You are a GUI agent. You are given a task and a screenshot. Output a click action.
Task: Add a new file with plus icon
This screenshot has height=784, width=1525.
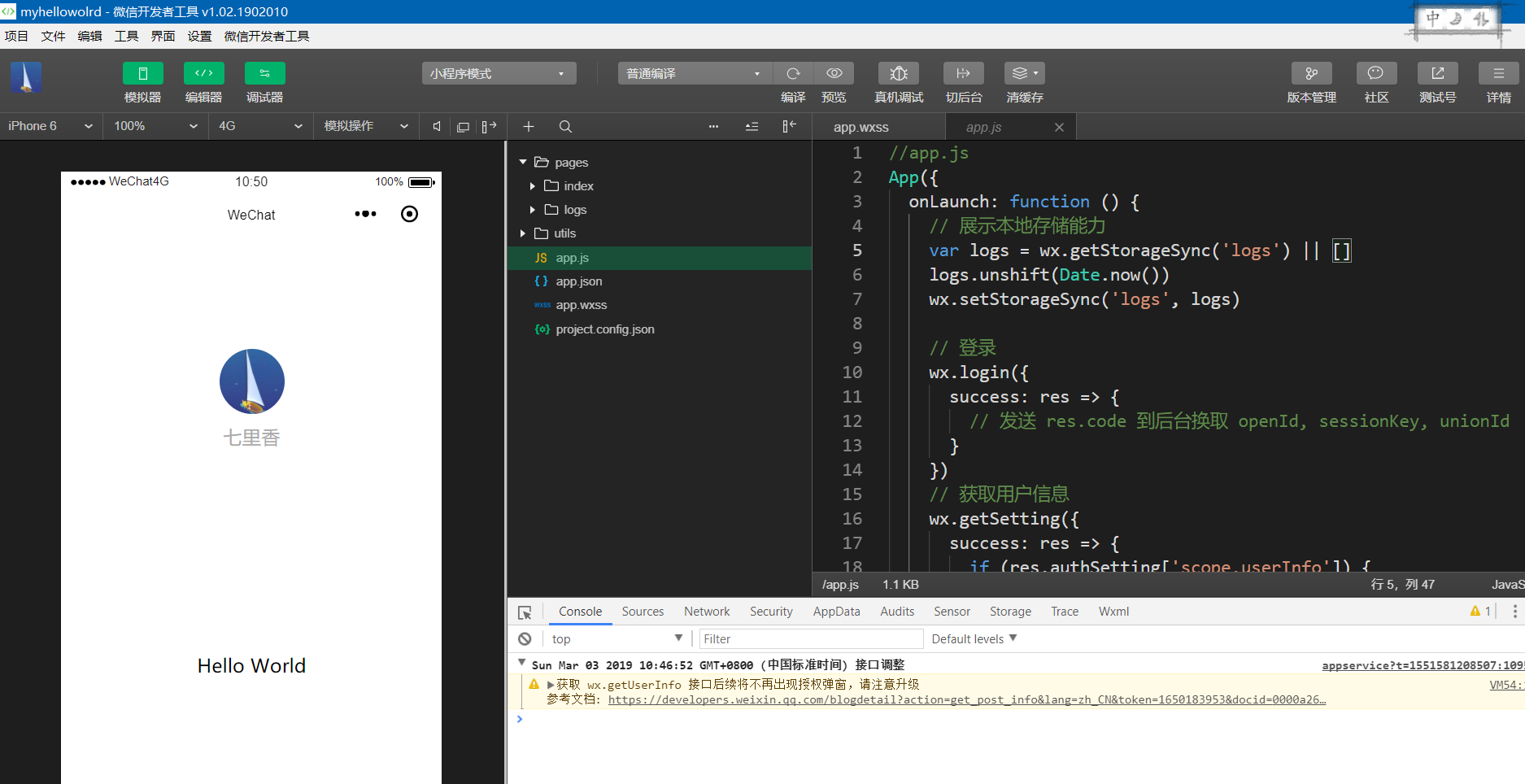(529, 126)
